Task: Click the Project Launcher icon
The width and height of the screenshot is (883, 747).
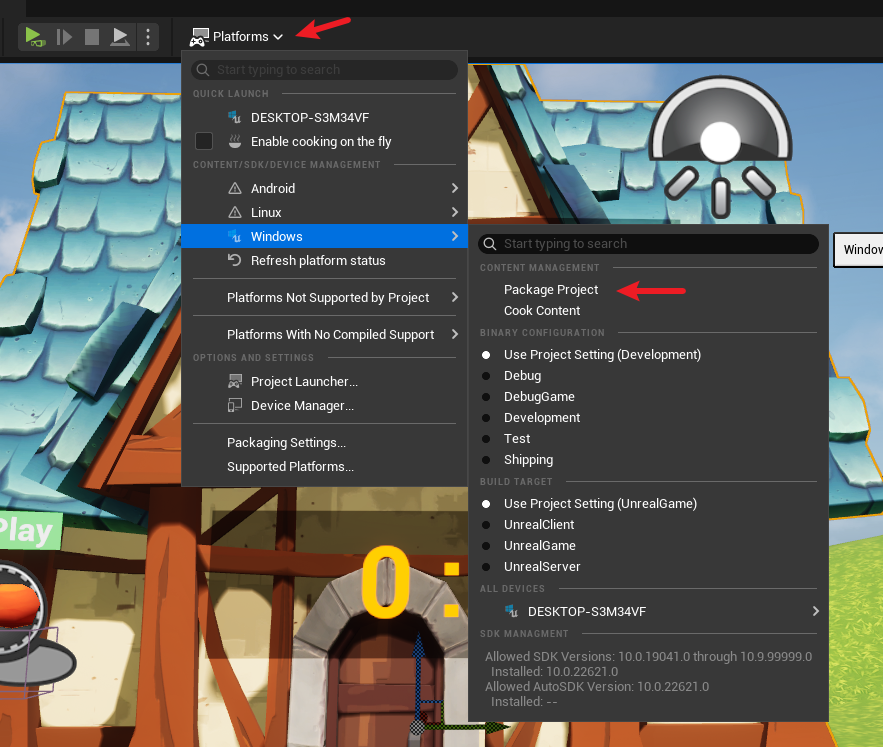Action: [235, 381]
